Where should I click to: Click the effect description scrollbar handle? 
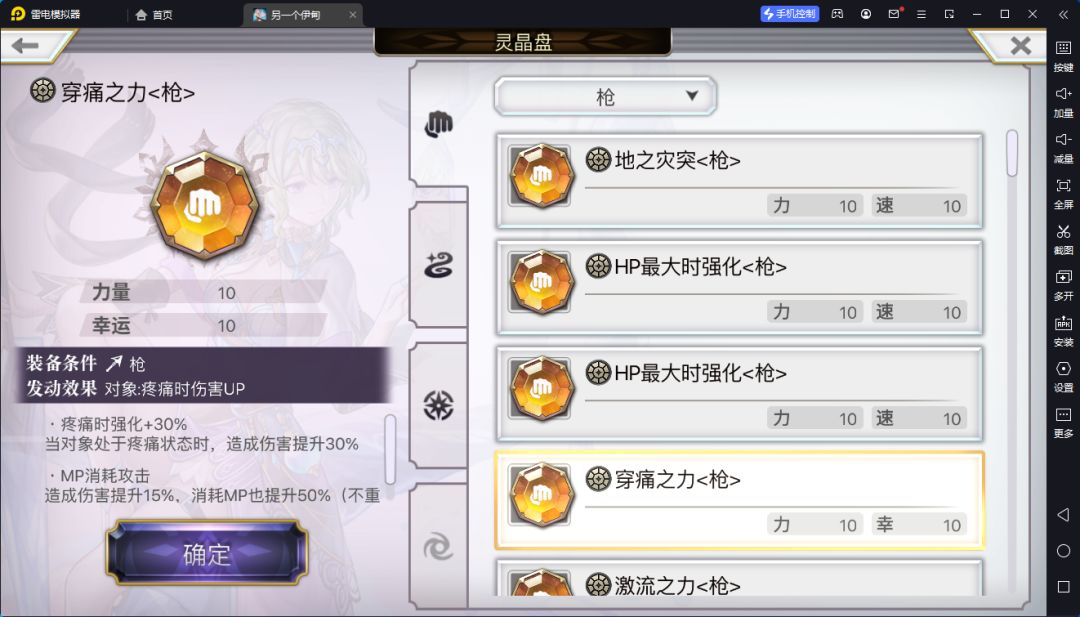click(390, 449)
